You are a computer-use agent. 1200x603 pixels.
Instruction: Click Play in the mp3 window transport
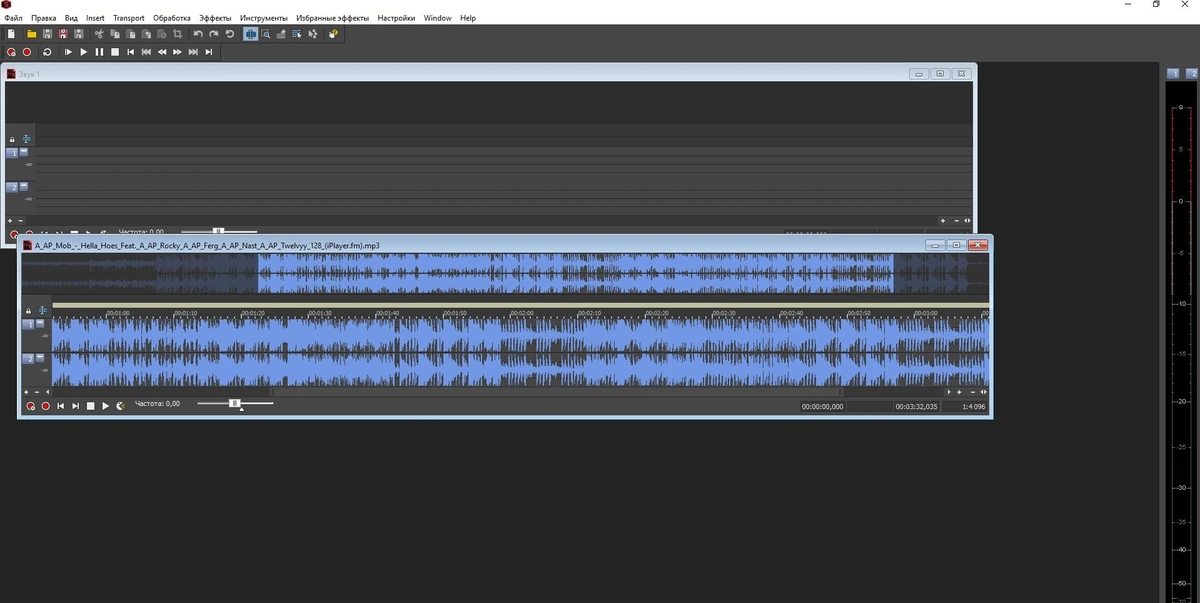pyautogui.click(x=105, y=405)
